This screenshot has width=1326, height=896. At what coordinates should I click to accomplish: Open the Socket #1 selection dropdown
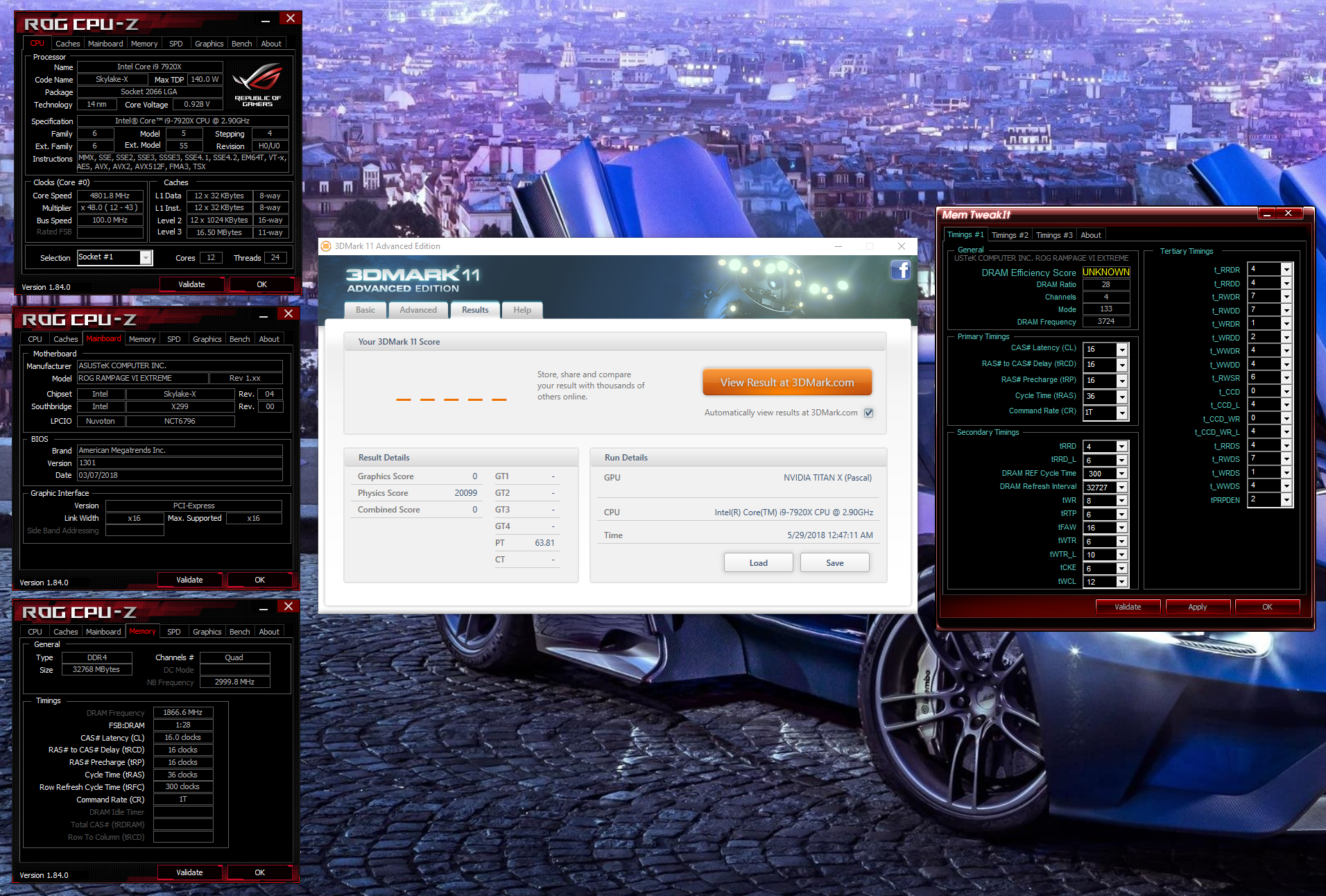click(x=146, y=258)
